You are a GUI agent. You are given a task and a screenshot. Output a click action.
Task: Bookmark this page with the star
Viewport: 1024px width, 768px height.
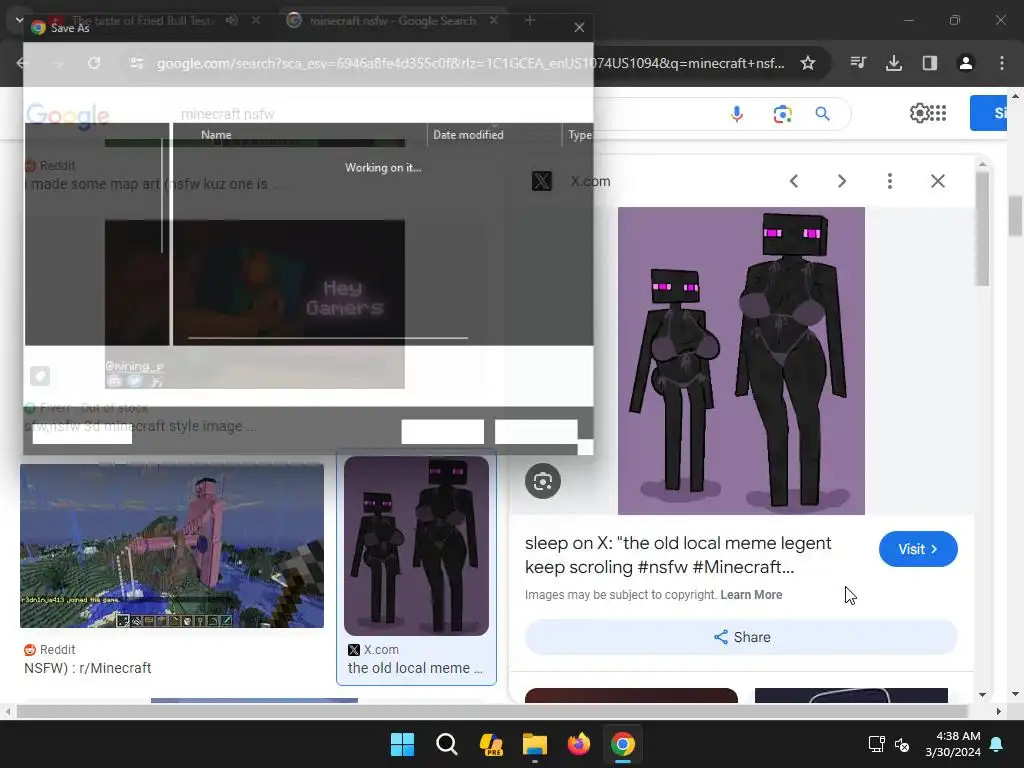(x=808, y=63)
